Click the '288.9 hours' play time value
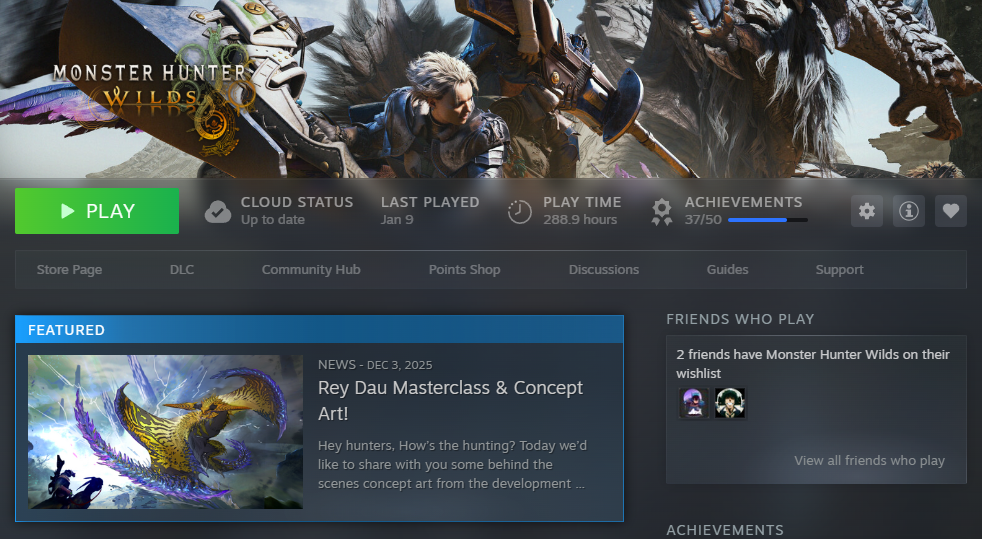Viewport: 982px width, 539px height. click(x=580, y=220)
